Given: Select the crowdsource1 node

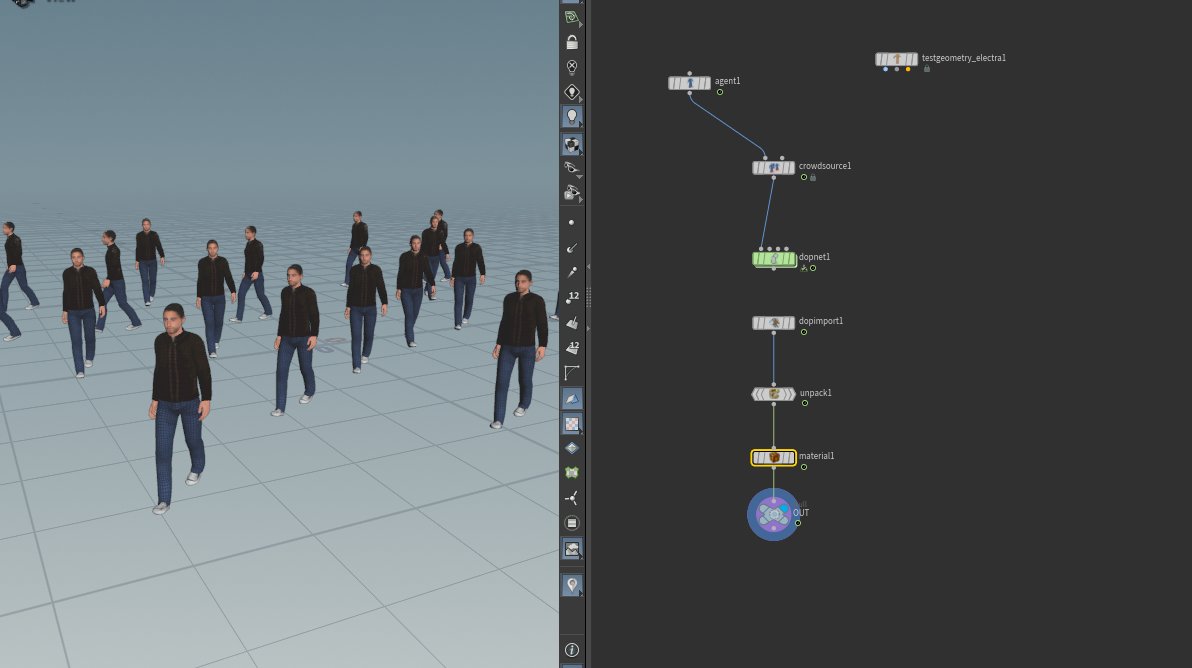Looking at the screenshot, I should pos(774,167).
